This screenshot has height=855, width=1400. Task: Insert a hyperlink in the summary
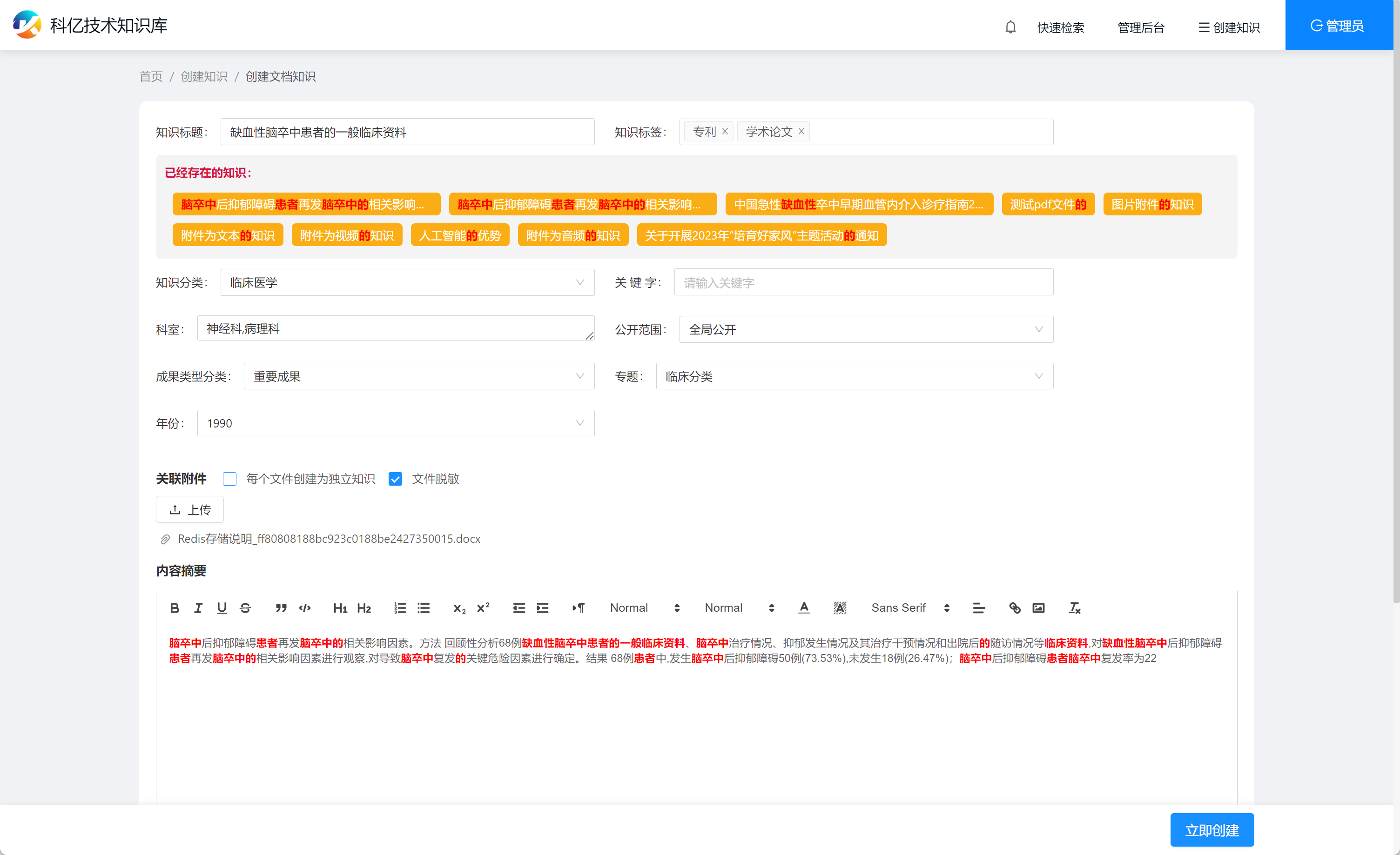(x=1015, y=608)
